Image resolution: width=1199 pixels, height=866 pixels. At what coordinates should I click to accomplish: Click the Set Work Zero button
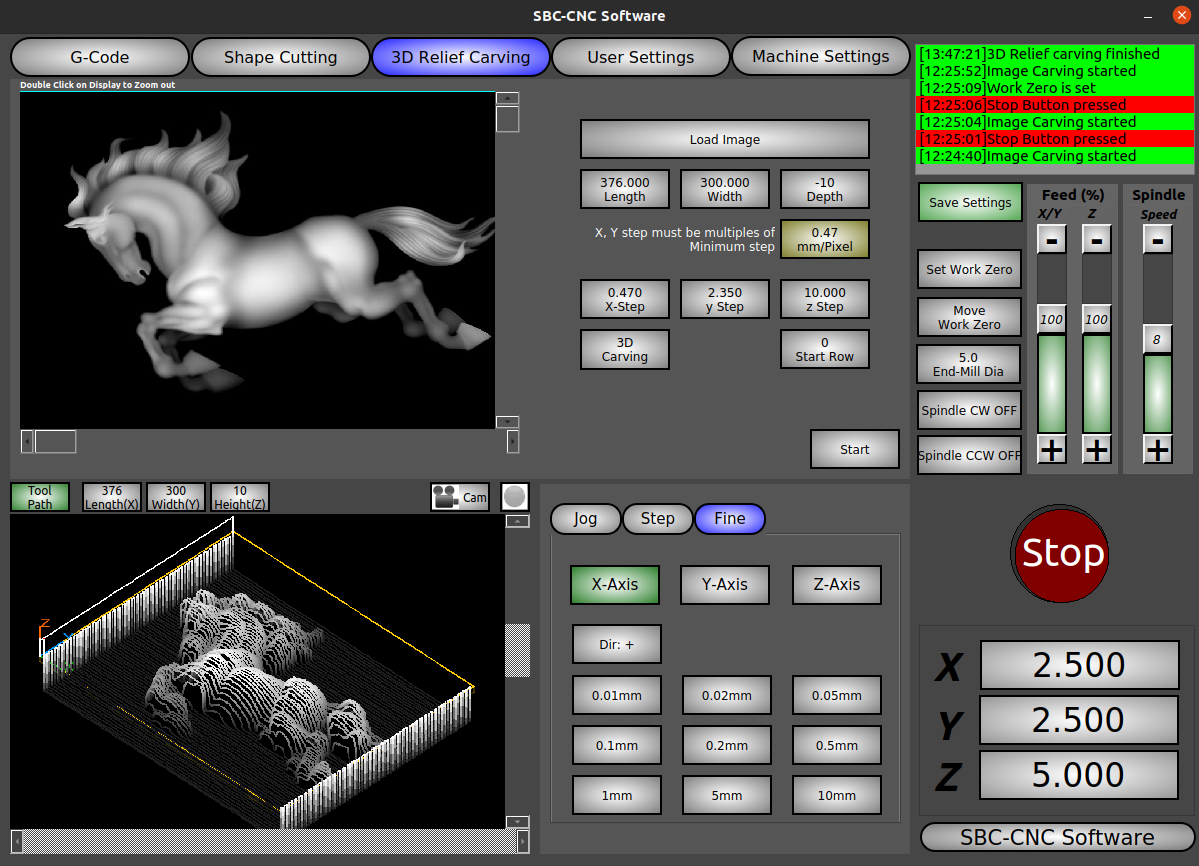coord(969,269)
